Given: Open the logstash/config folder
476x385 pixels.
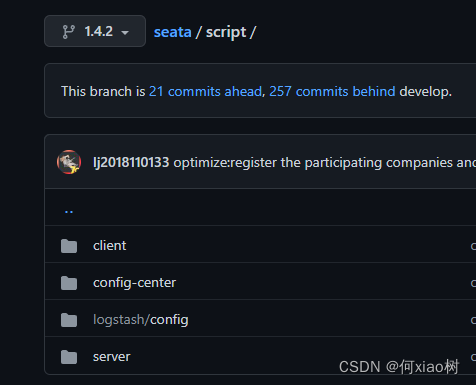Looking at the screenshot, I should [x=141, y=320].
